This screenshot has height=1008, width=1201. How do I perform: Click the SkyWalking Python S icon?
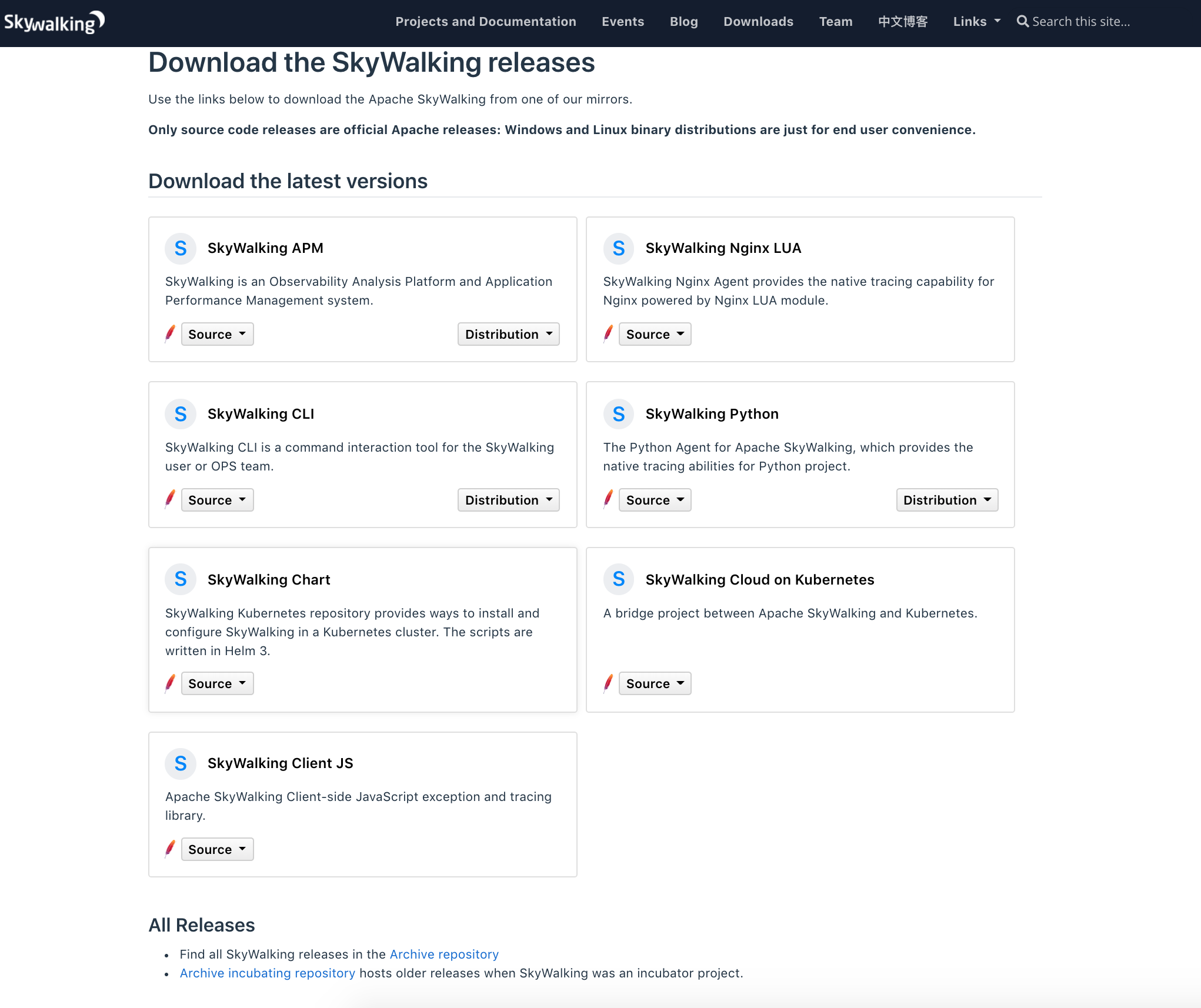tap(618, 414)
